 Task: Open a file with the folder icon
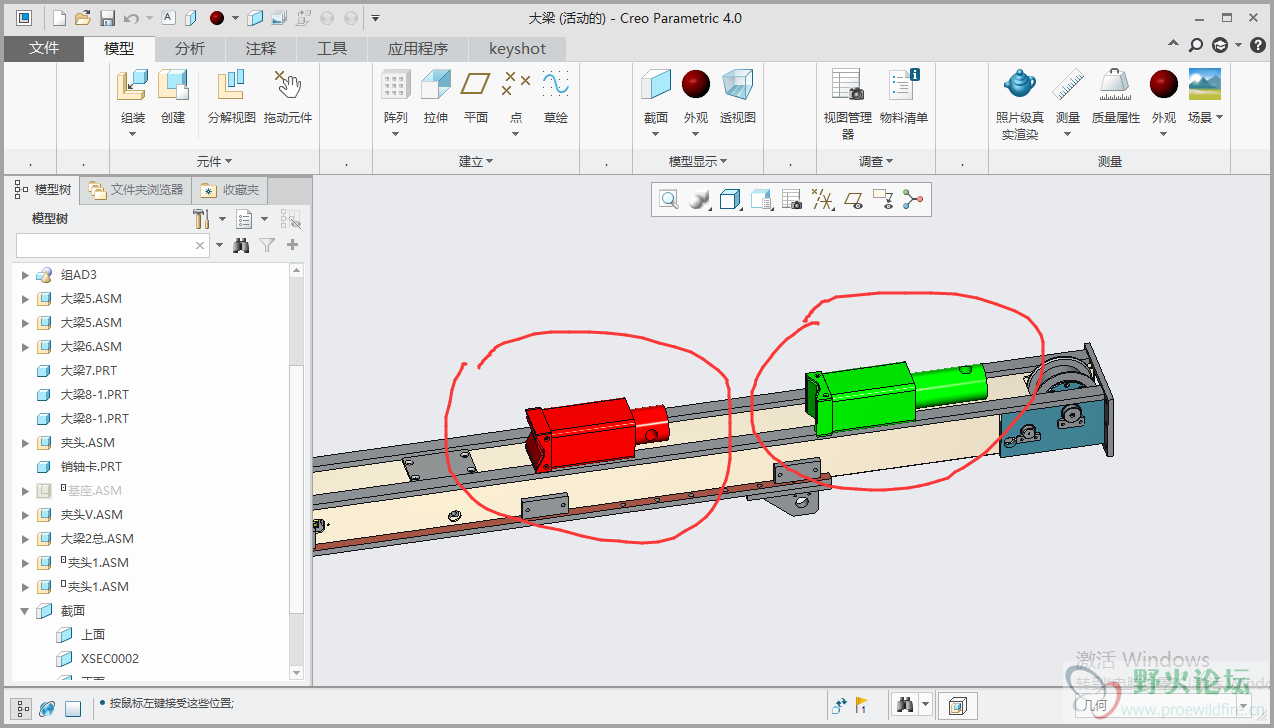(83, 18)
